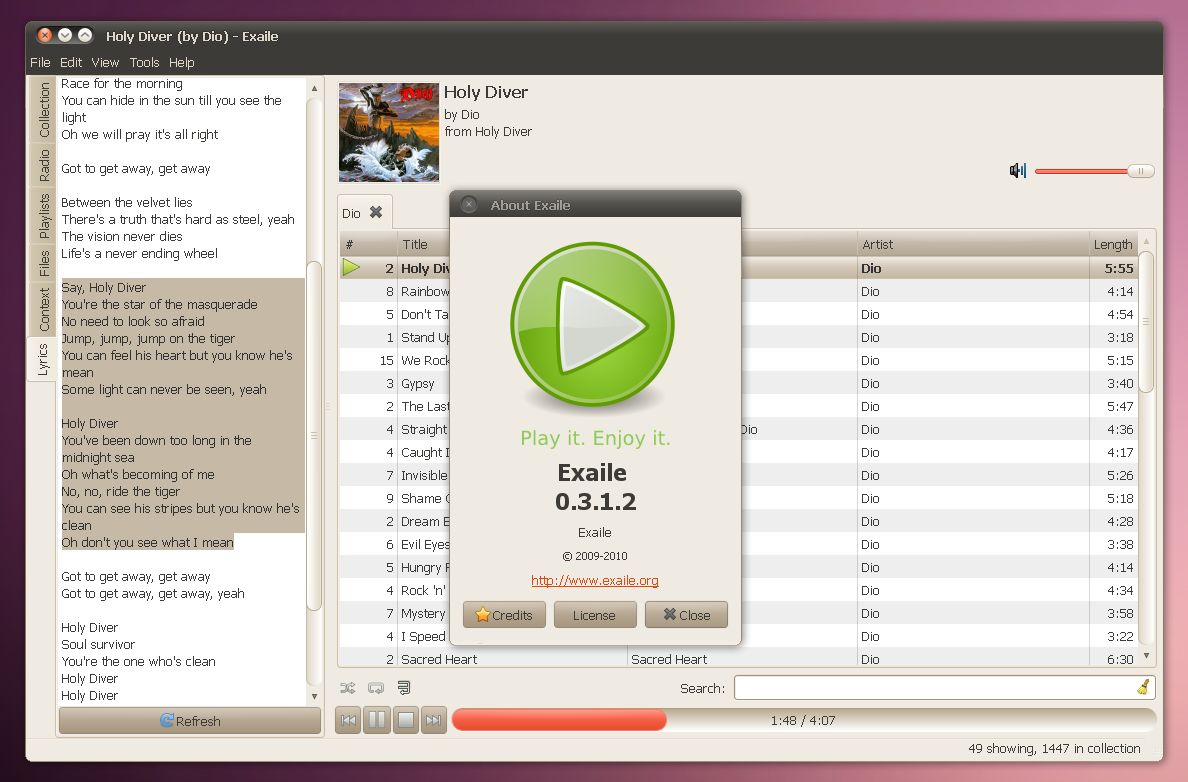This screenshot has width=1188, height=782.
Task: Open the File menu
Action: [40, 62]
